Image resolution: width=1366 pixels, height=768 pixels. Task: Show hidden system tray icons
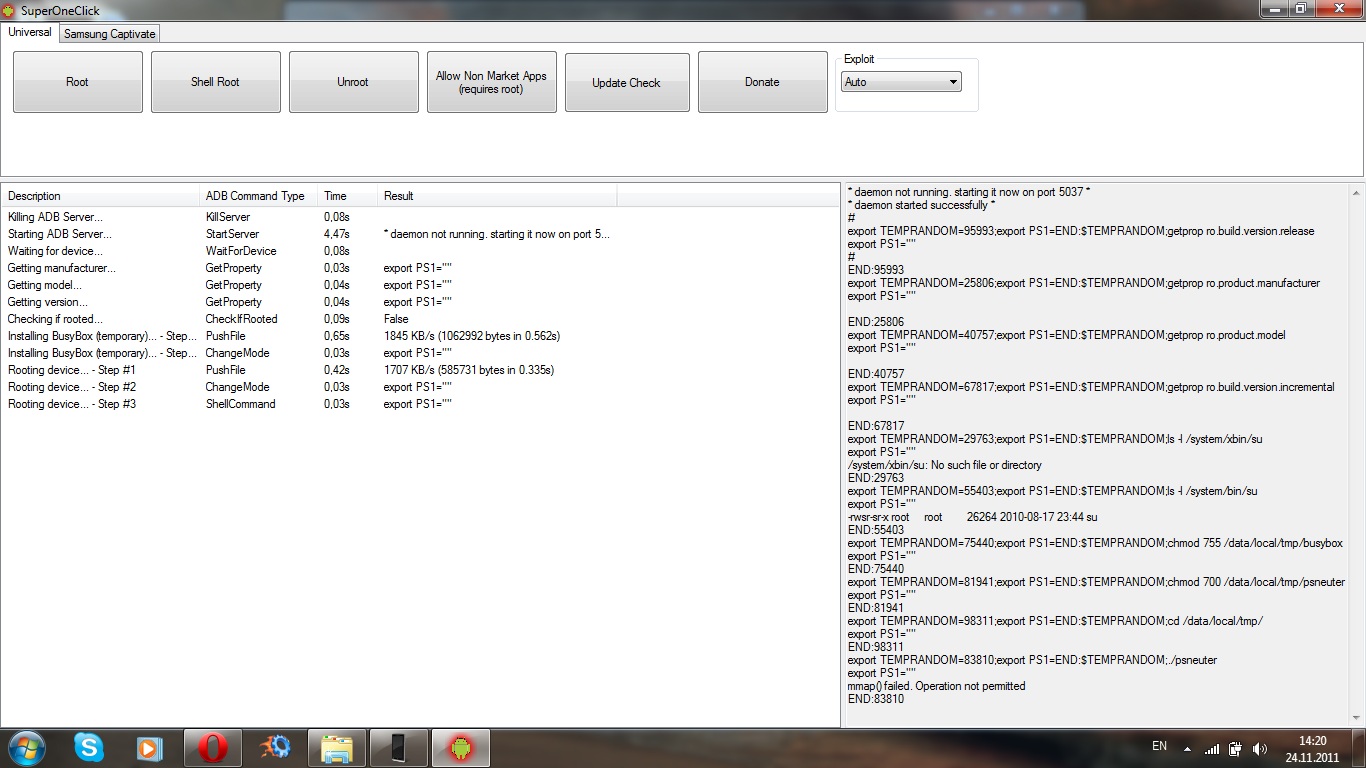click(1188, 748)
